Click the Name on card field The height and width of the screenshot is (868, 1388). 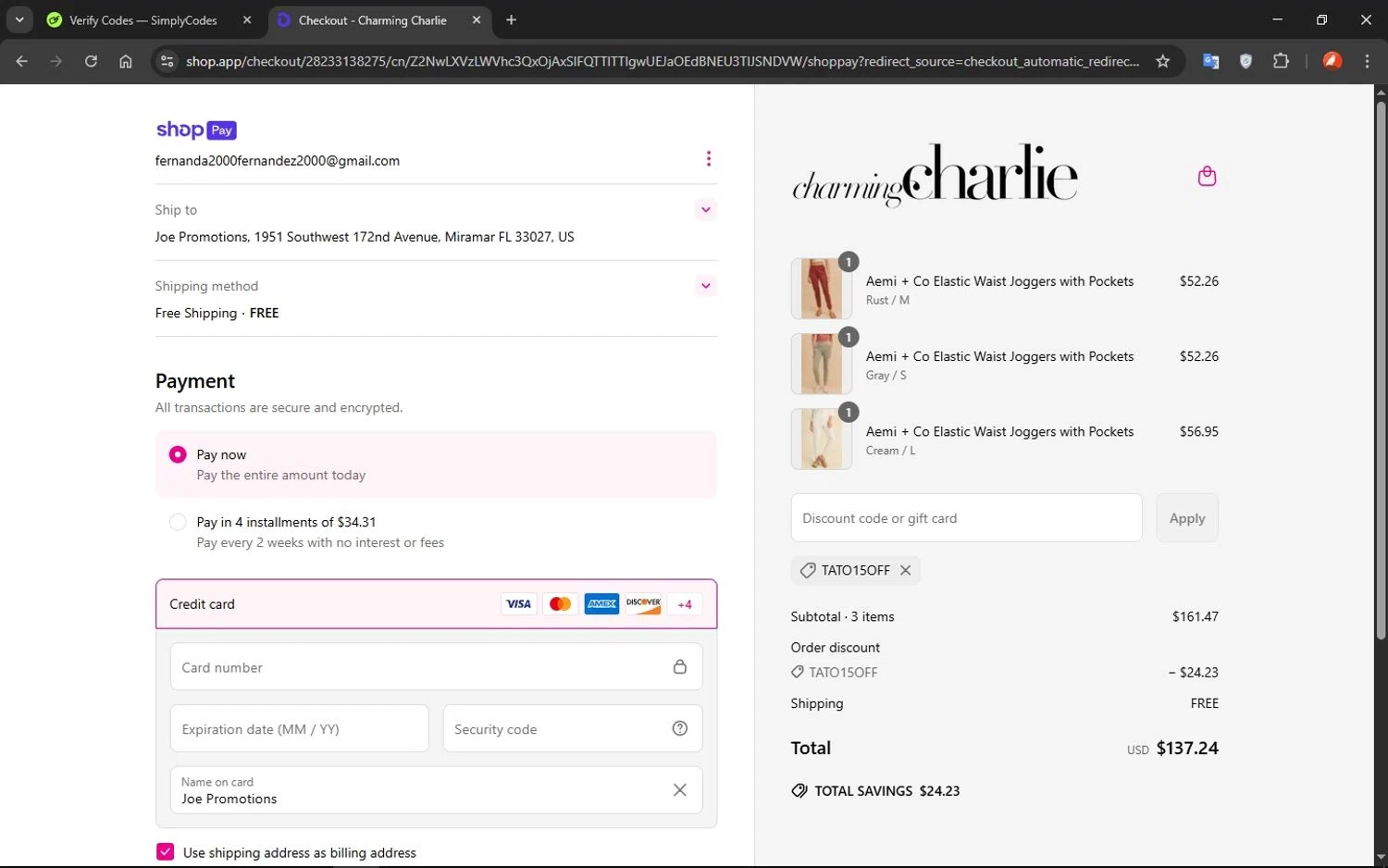point(436,790)
